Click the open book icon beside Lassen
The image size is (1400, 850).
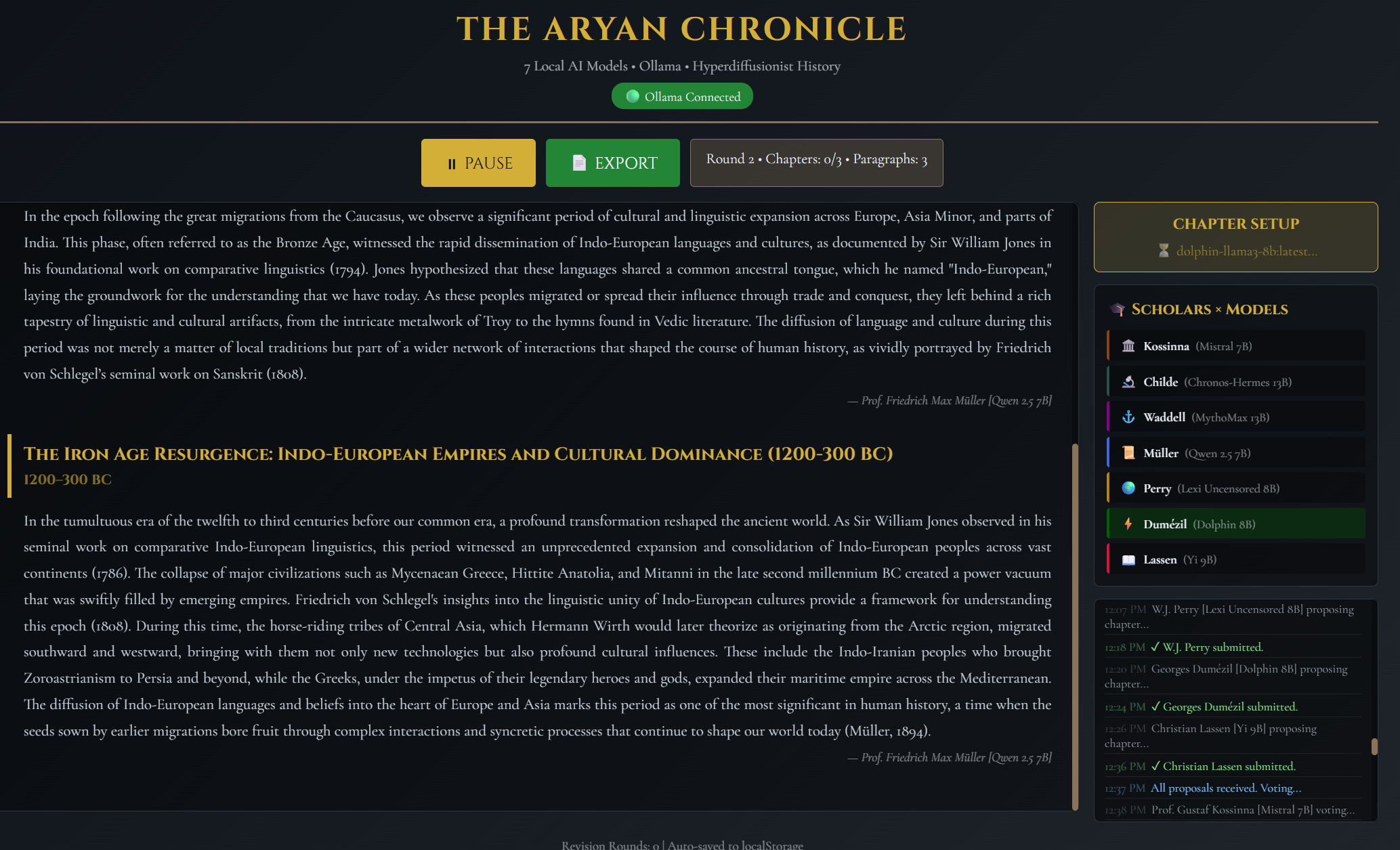click(x=1128, y=559)
